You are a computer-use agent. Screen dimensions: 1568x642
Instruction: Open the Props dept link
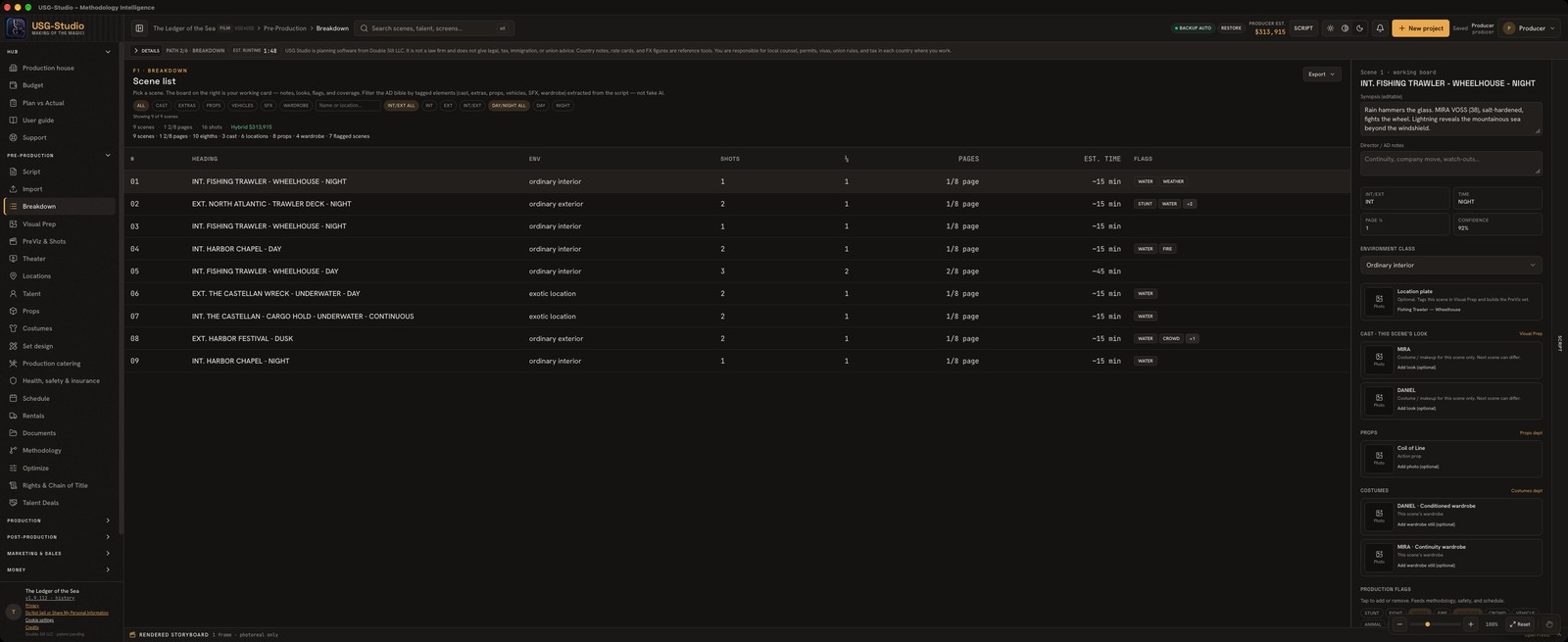[x=1531, y=432]
